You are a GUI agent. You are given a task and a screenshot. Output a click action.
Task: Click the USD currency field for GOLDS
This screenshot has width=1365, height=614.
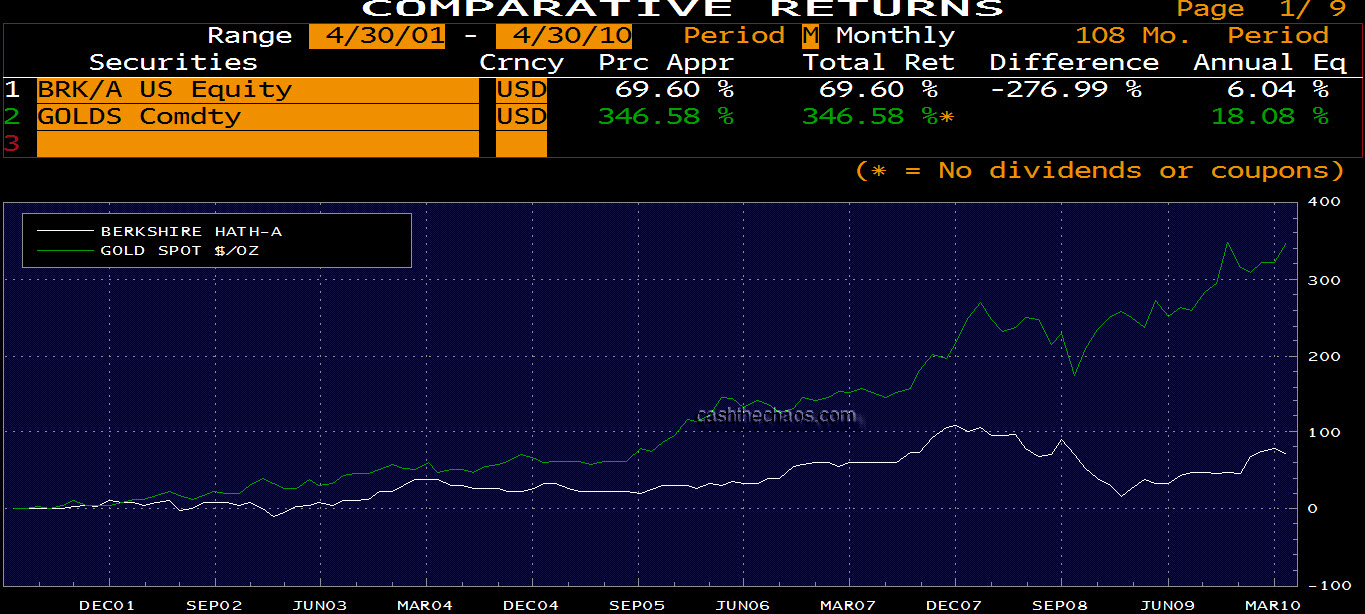522,117
